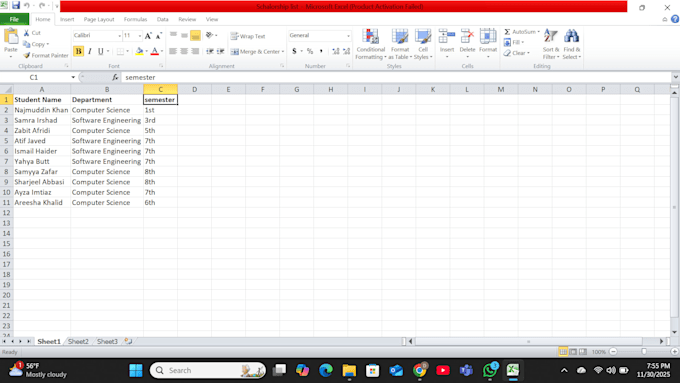680x383 pixels.
Task: Click the AutoSum sigma icon
Action: pos(507,32)
